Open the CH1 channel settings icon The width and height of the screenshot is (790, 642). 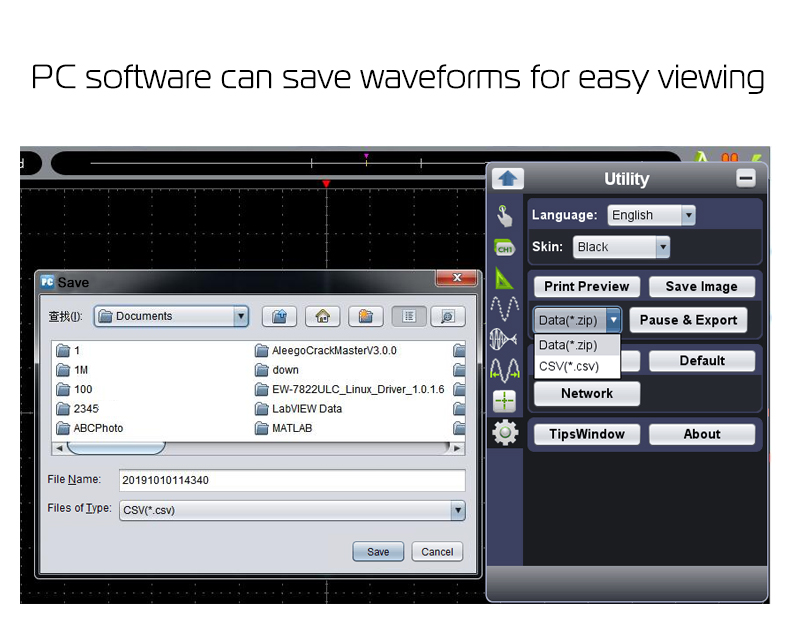tap(505, 248)
